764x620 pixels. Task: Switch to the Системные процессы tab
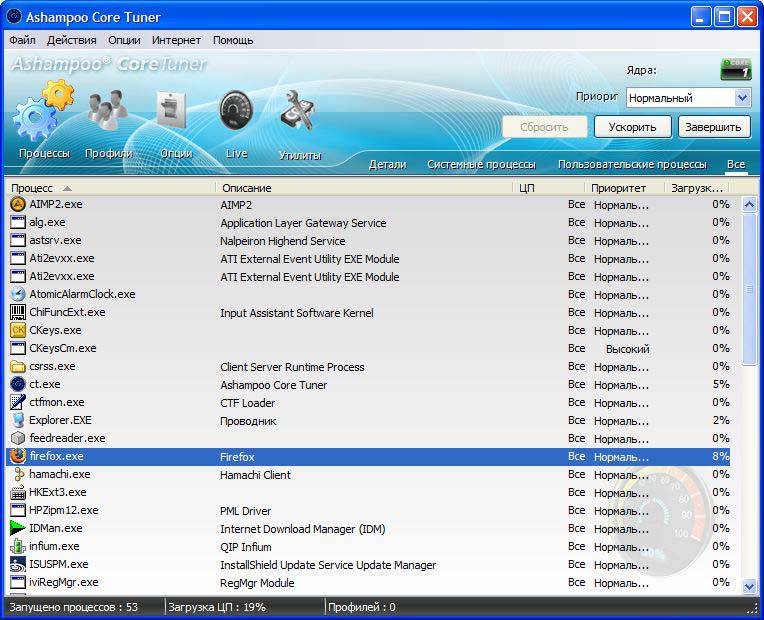tap(481, 165)
